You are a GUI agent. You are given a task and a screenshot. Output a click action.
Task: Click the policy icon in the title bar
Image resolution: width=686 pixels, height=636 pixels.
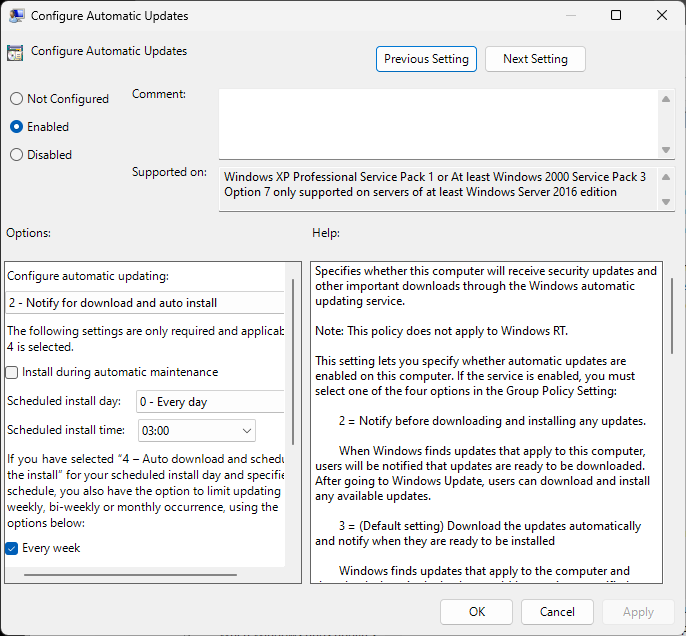(16, 16)
